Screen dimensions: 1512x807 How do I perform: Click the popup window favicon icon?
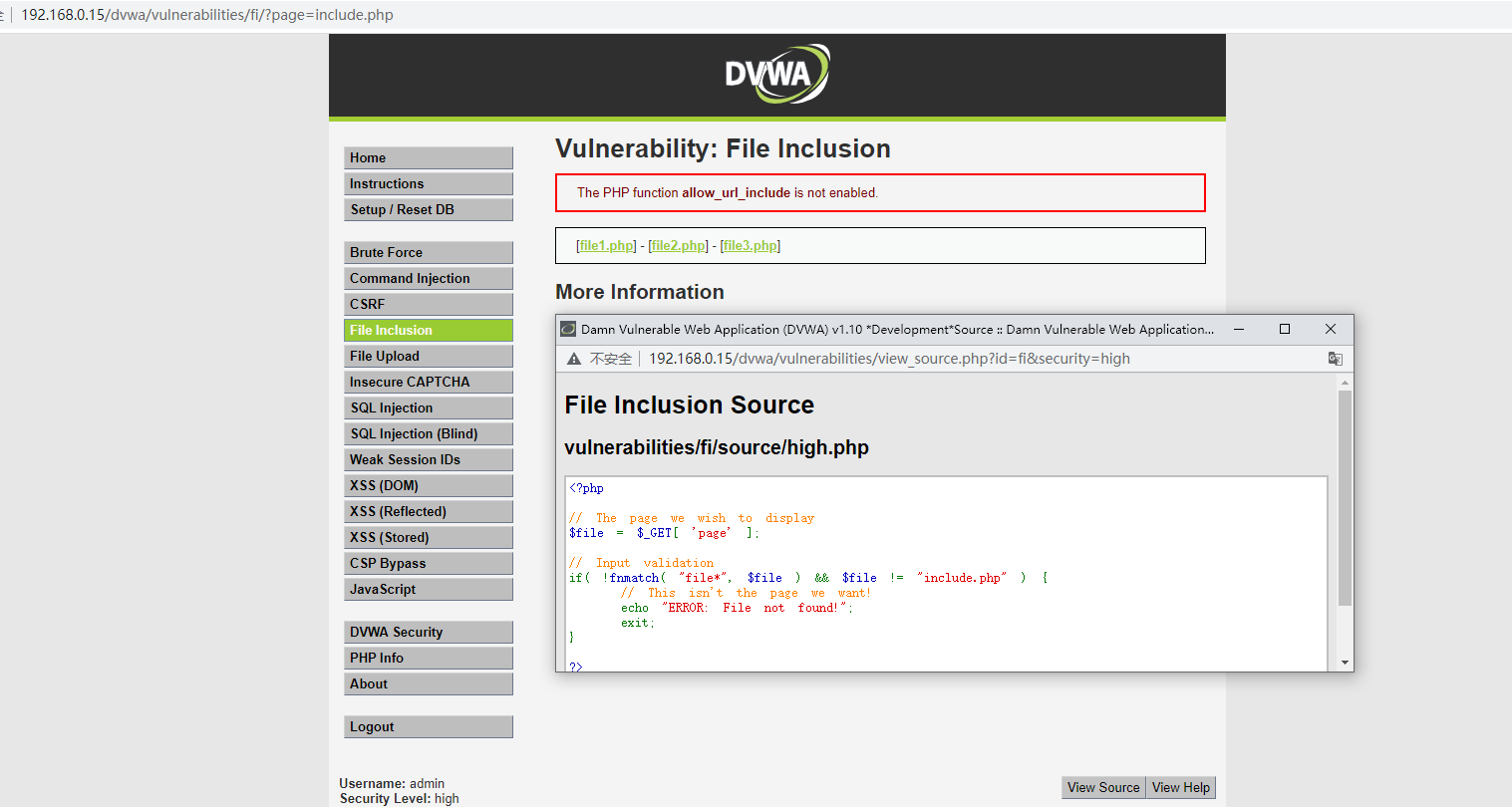pos(568,329)
